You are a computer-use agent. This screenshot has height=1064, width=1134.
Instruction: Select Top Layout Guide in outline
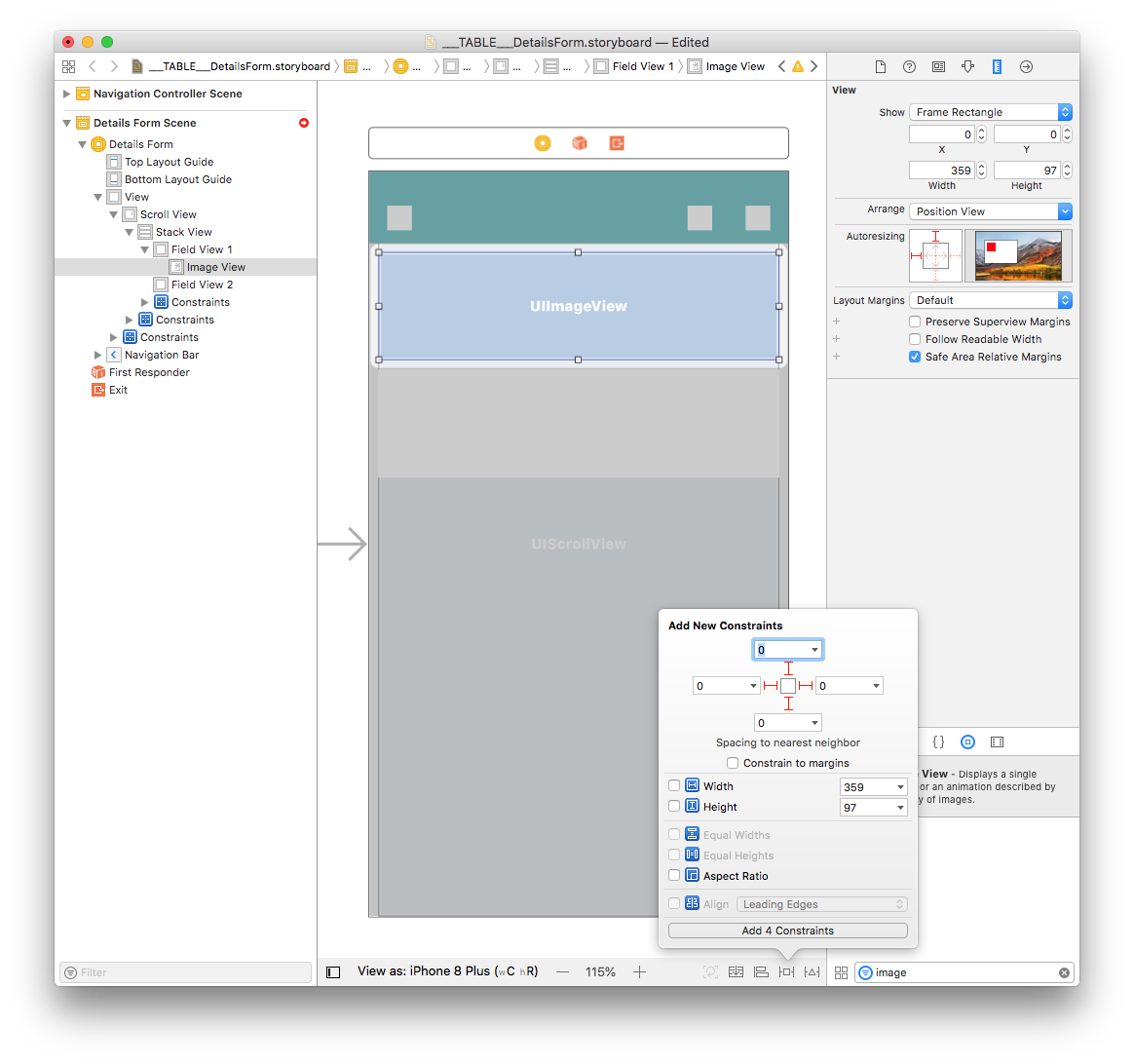169,162
